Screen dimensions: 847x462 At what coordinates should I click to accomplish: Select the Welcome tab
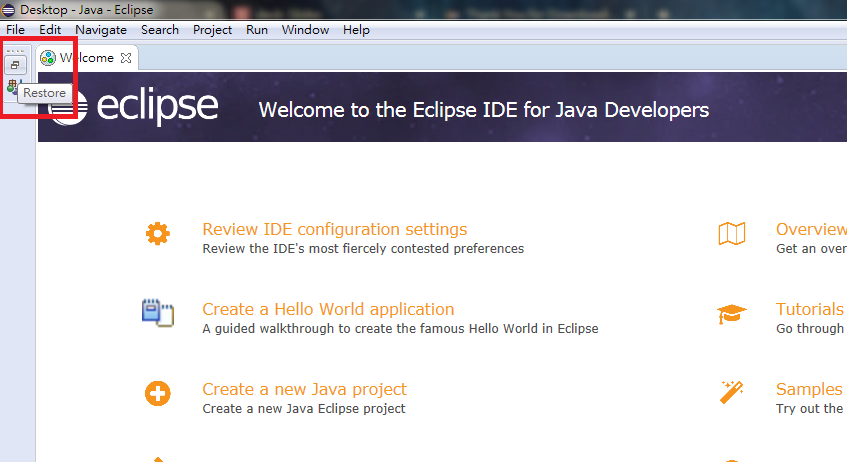click(87, 58)
